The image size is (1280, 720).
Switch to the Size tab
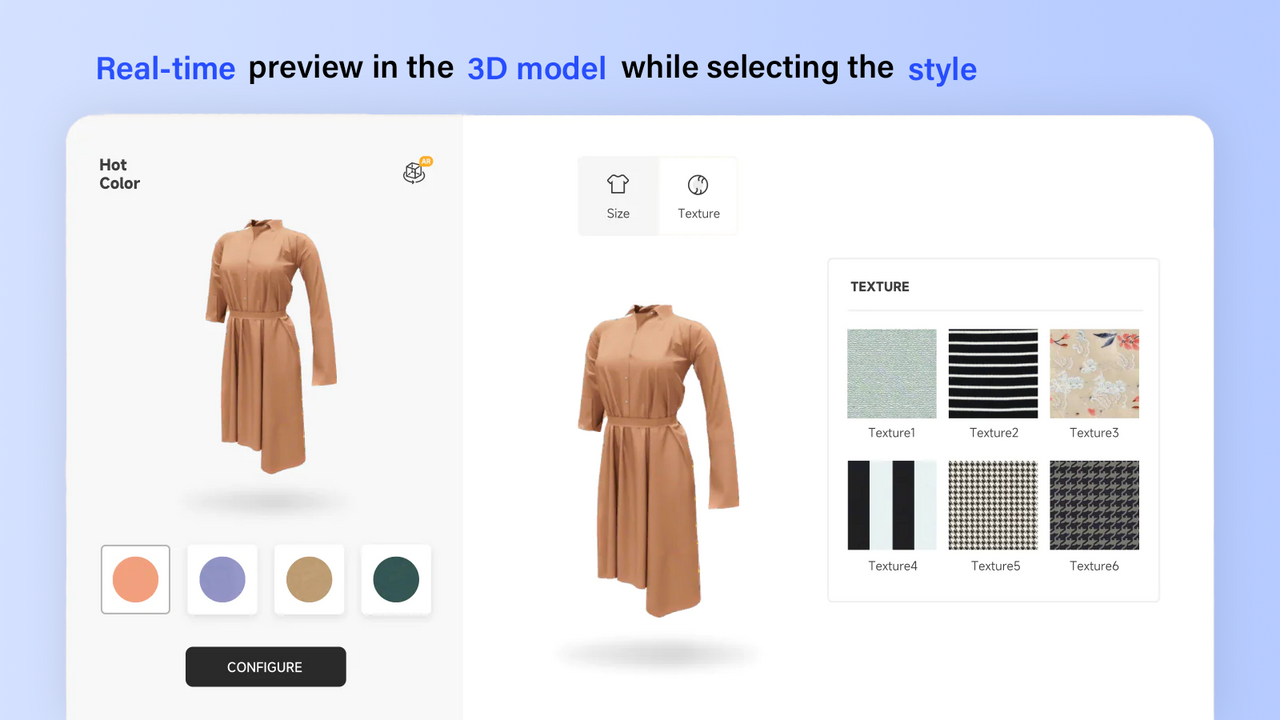tap(618, 196)
